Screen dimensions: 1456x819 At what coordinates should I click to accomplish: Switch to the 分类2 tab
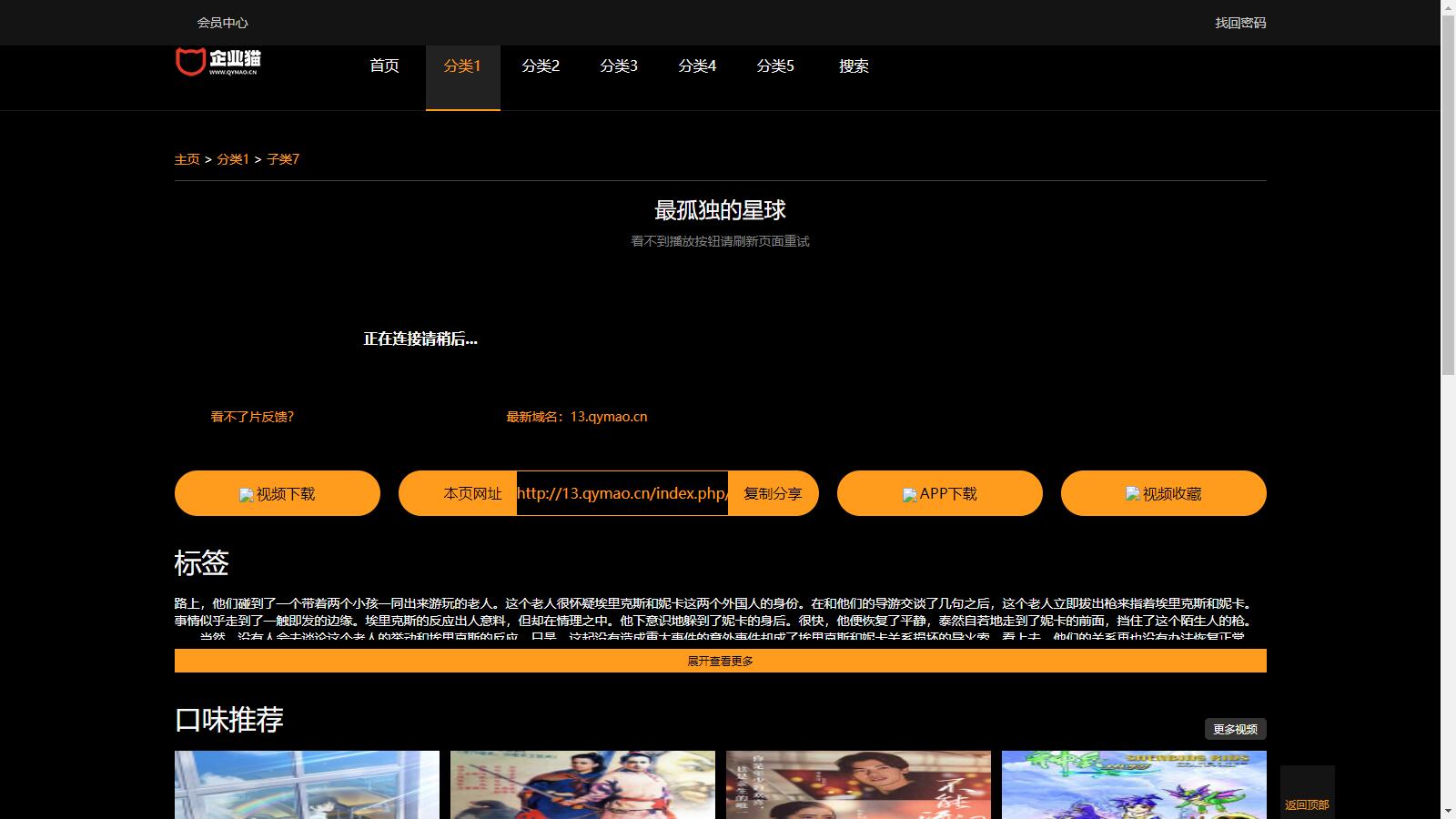(541, 66)
